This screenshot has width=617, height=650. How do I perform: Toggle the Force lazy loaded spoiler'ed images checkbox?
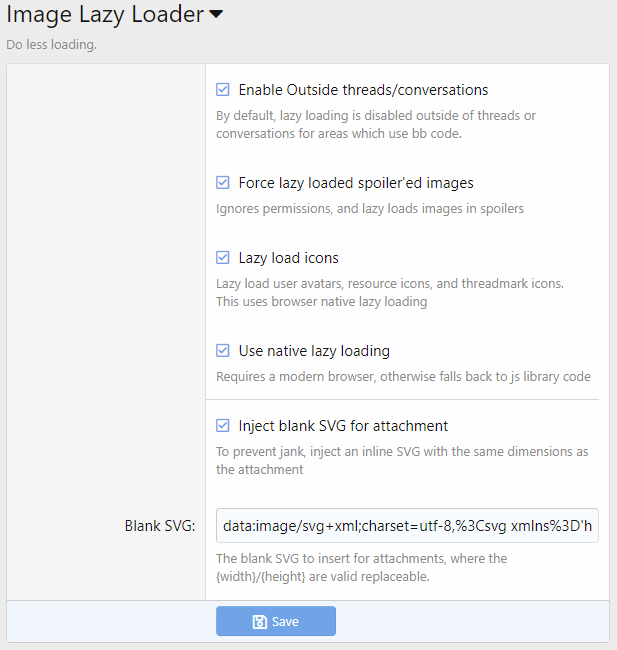223,183
